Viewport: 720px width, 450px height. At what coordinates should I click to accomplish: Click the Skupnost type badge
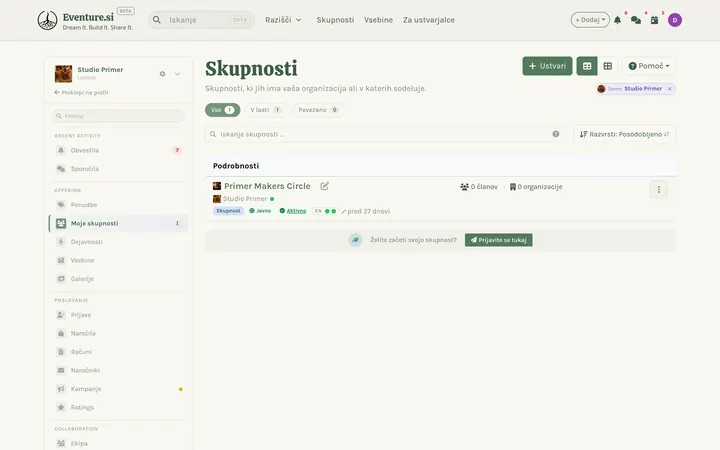click(x=228, y=211)
